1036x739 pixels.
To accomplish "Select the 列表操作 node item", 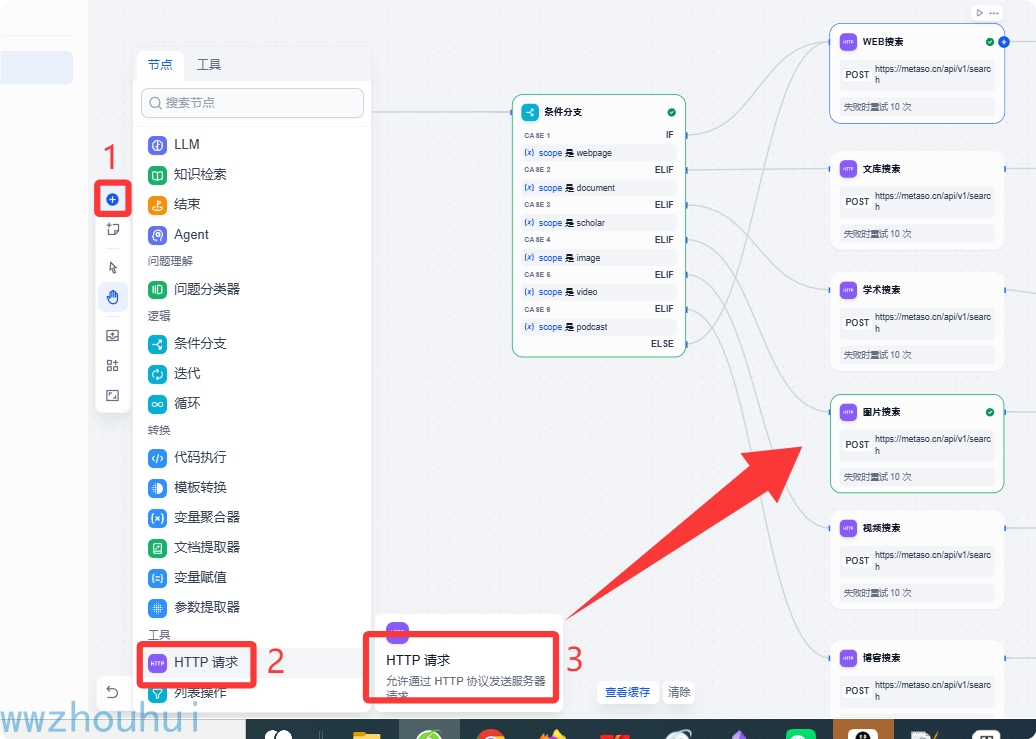I will [252, 693].
